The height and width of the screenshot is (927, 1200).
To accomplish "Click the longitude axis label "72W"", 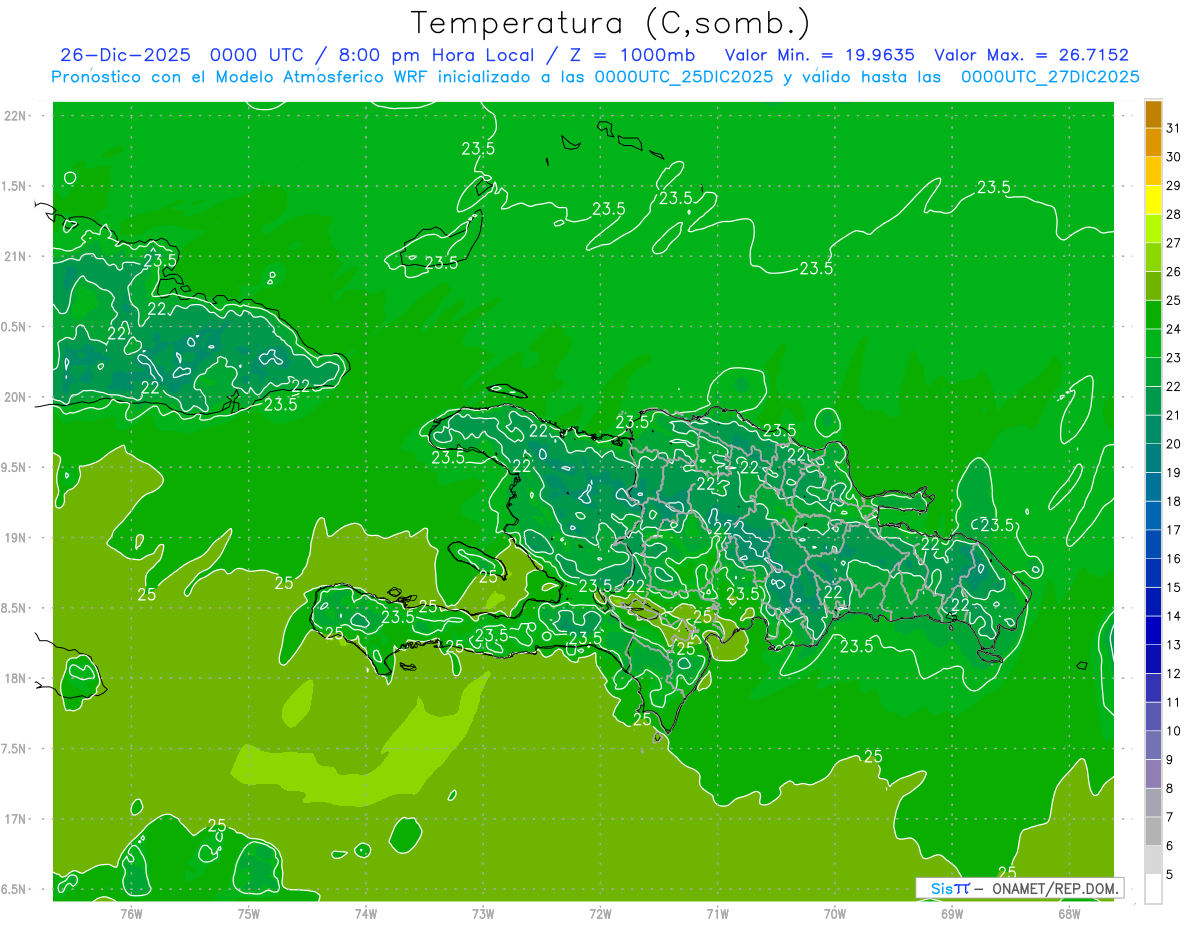I will click(x=600, y=914).
